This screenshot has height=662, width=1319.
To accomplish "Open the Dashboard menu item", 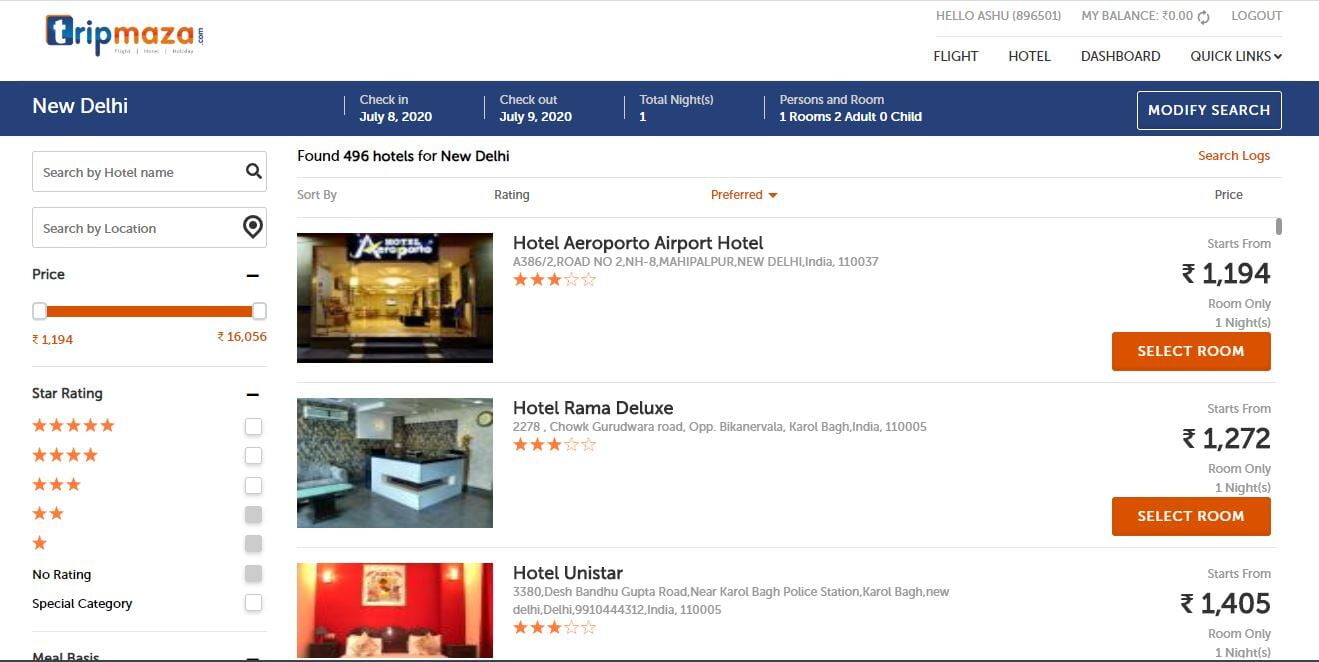I will [x=1120, y=56].
